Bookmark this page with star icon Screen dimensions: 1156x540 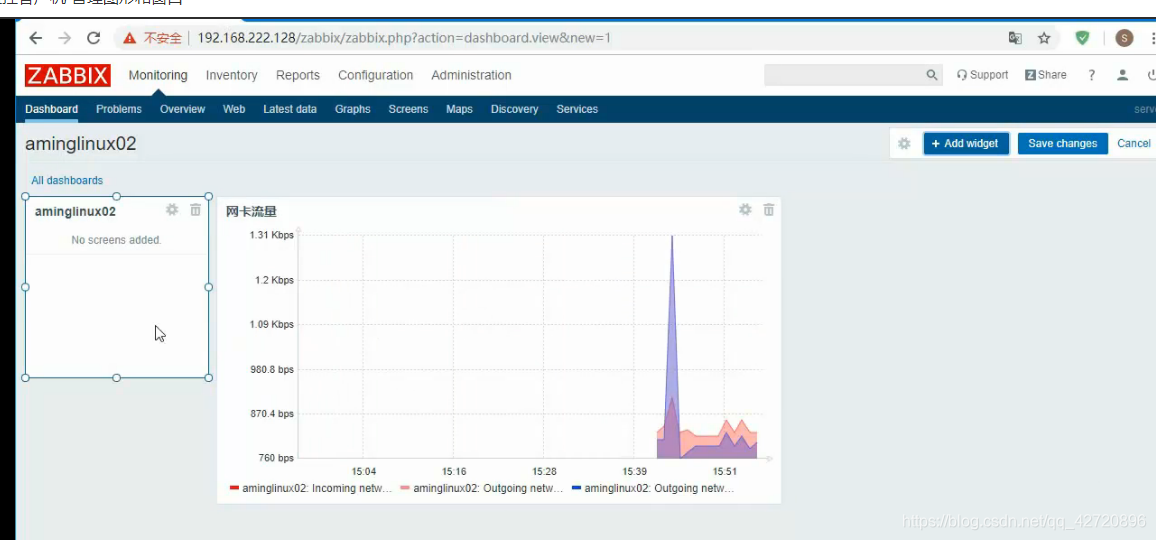[x=1044, y=38]
